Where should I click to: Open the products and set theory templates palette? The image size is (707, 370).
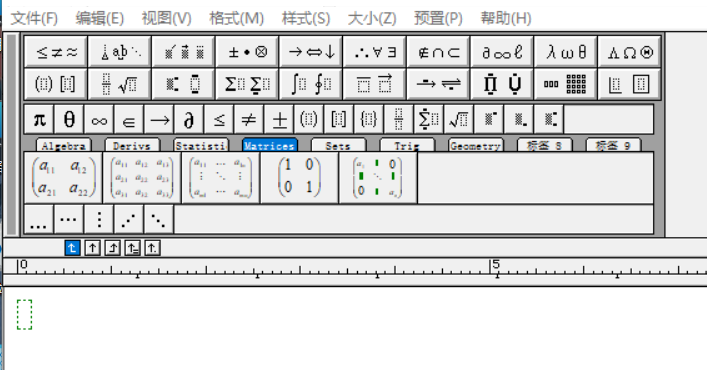[502, 84]
